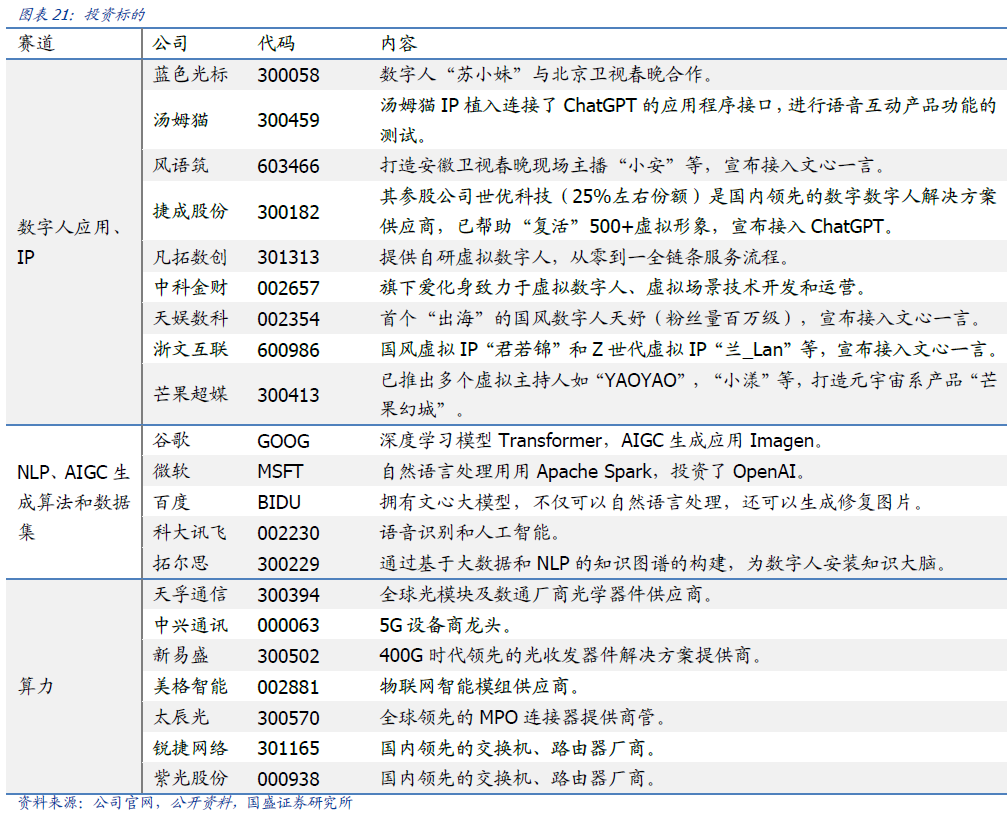Click the company name 汤姆猫
1007x816 pixels.
pos(181,120)
